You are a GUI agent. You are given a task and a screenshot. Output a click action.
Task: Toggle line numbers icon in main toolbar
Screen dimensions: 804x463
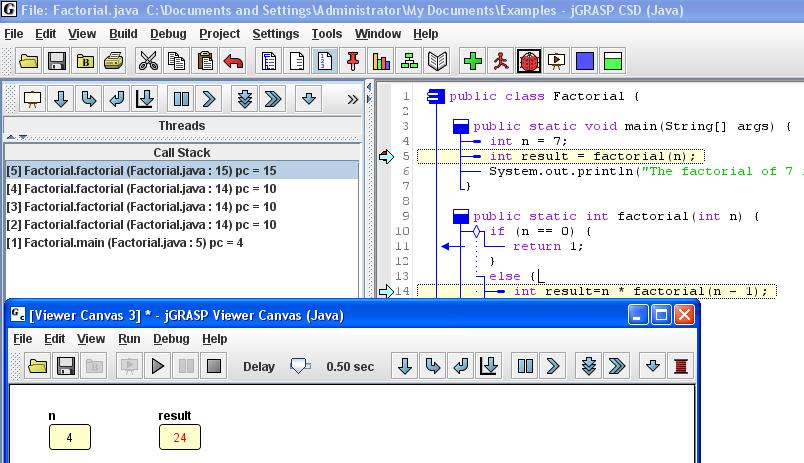click(x=325, y=61)
